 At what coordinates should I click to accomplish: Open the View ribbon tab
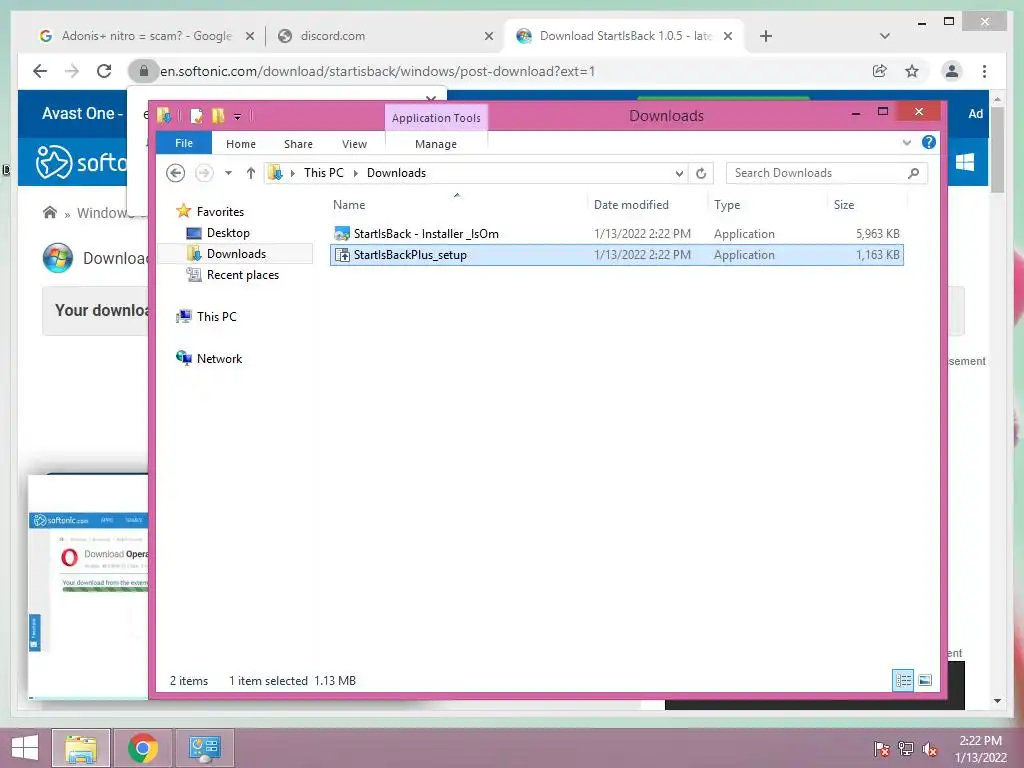[x=354, y=144]
